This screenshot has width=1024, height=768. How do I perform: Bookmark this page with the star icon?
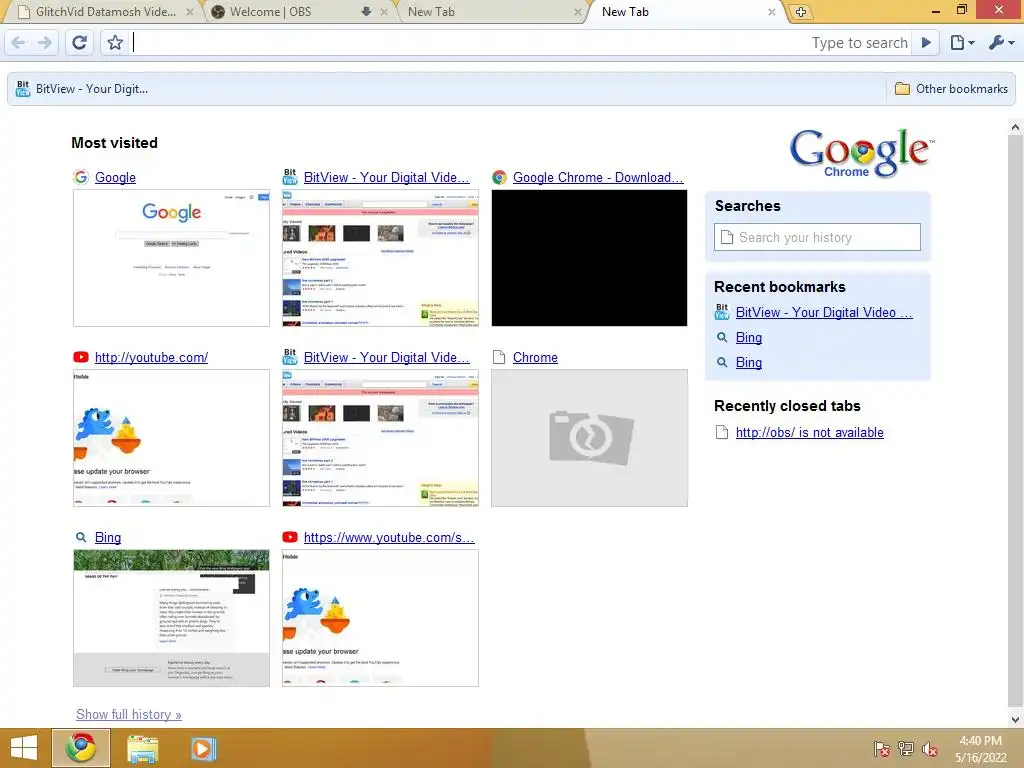click(x=115, y=43)
